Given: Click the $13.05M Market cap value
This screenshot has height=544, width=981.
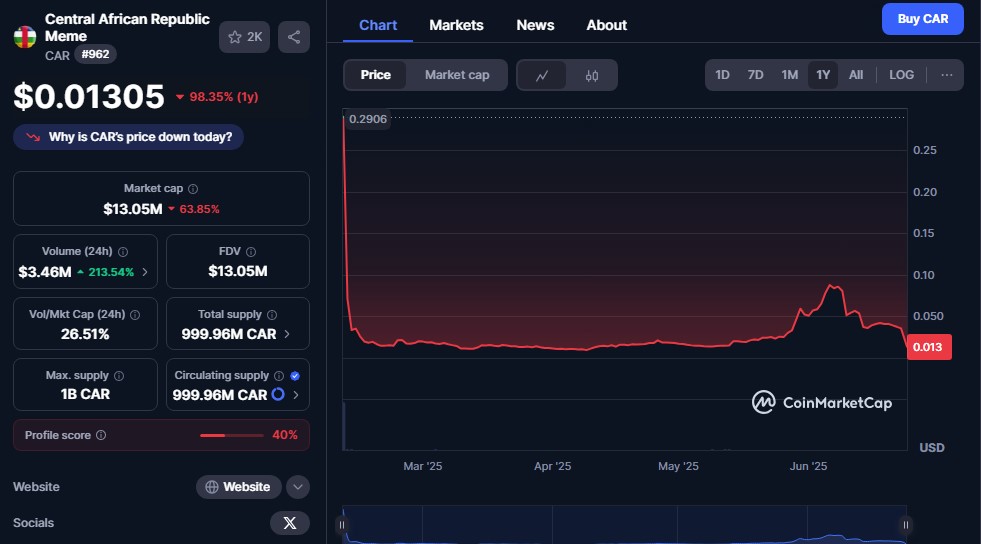Looking at the screenshot, I should coord(133,209).
